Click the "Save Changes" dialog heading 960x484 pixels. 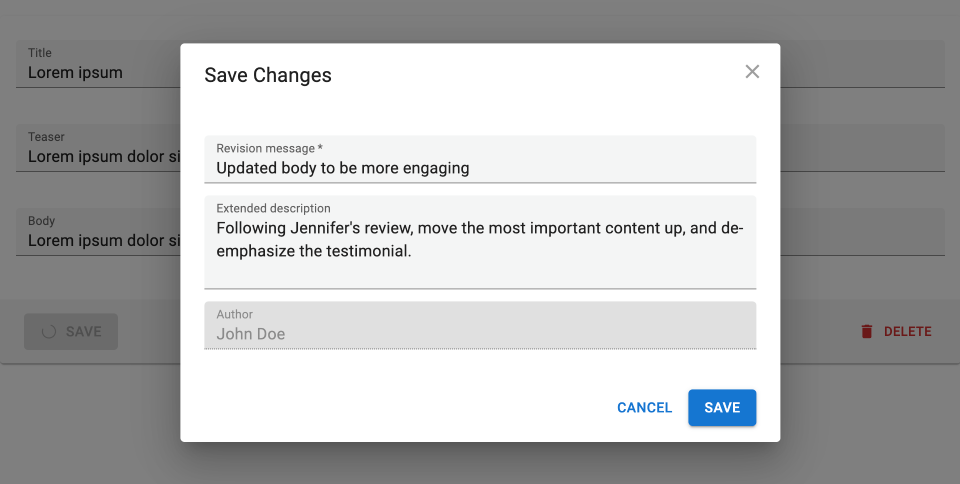click(x=268, y=75)
